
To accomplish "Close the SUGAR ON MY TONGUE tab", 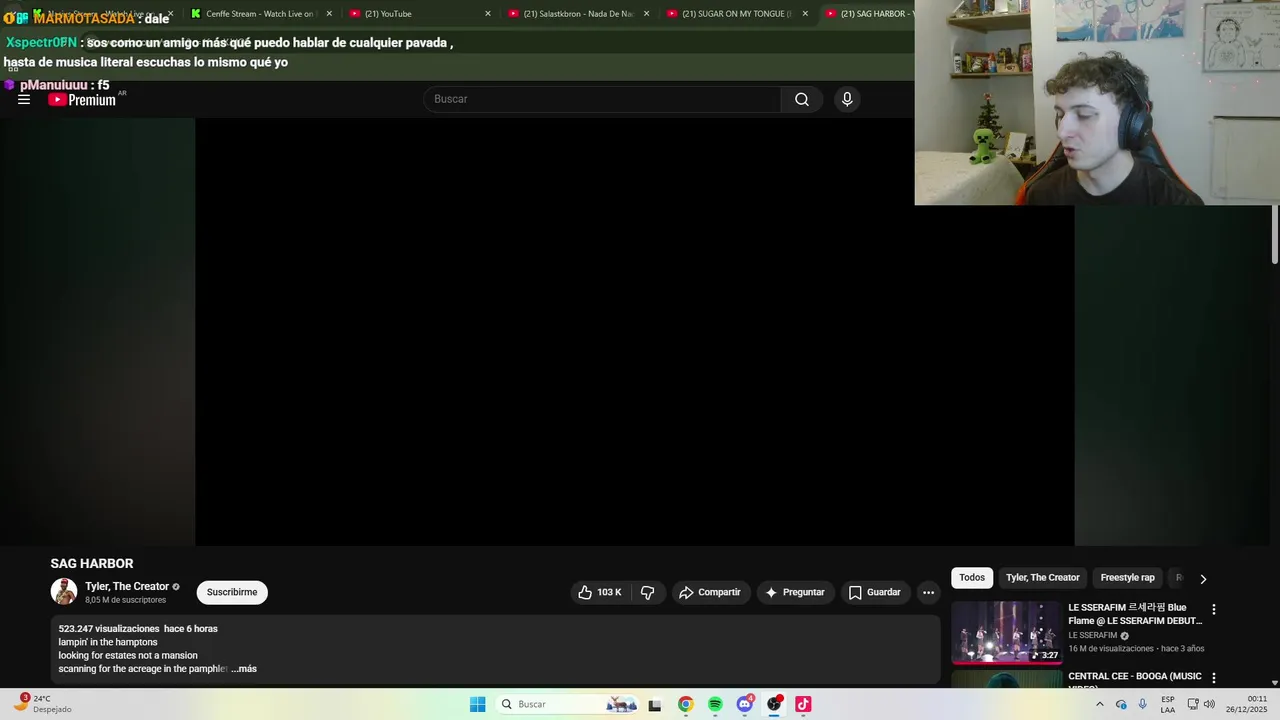I will click(805, 14).
